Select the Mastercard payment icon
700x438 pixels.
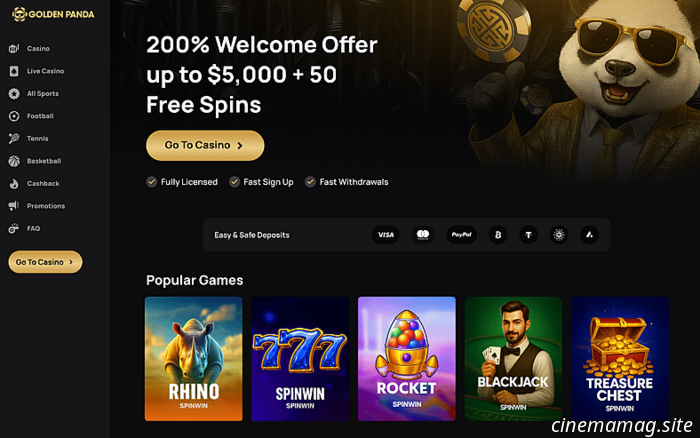423,235
